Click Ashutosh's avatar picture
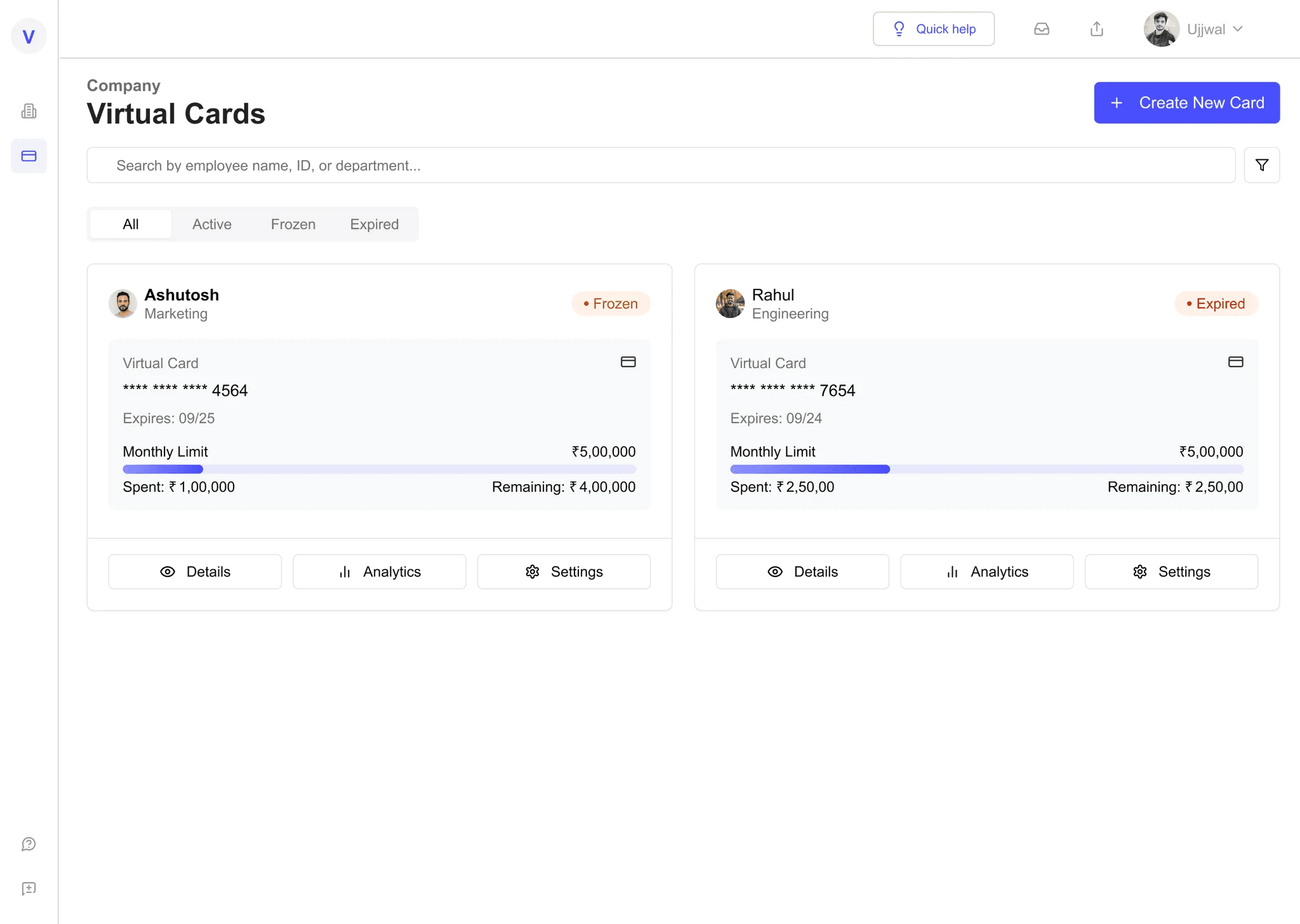The height and width of the screenshot is (924, 1300). (123, 303)
